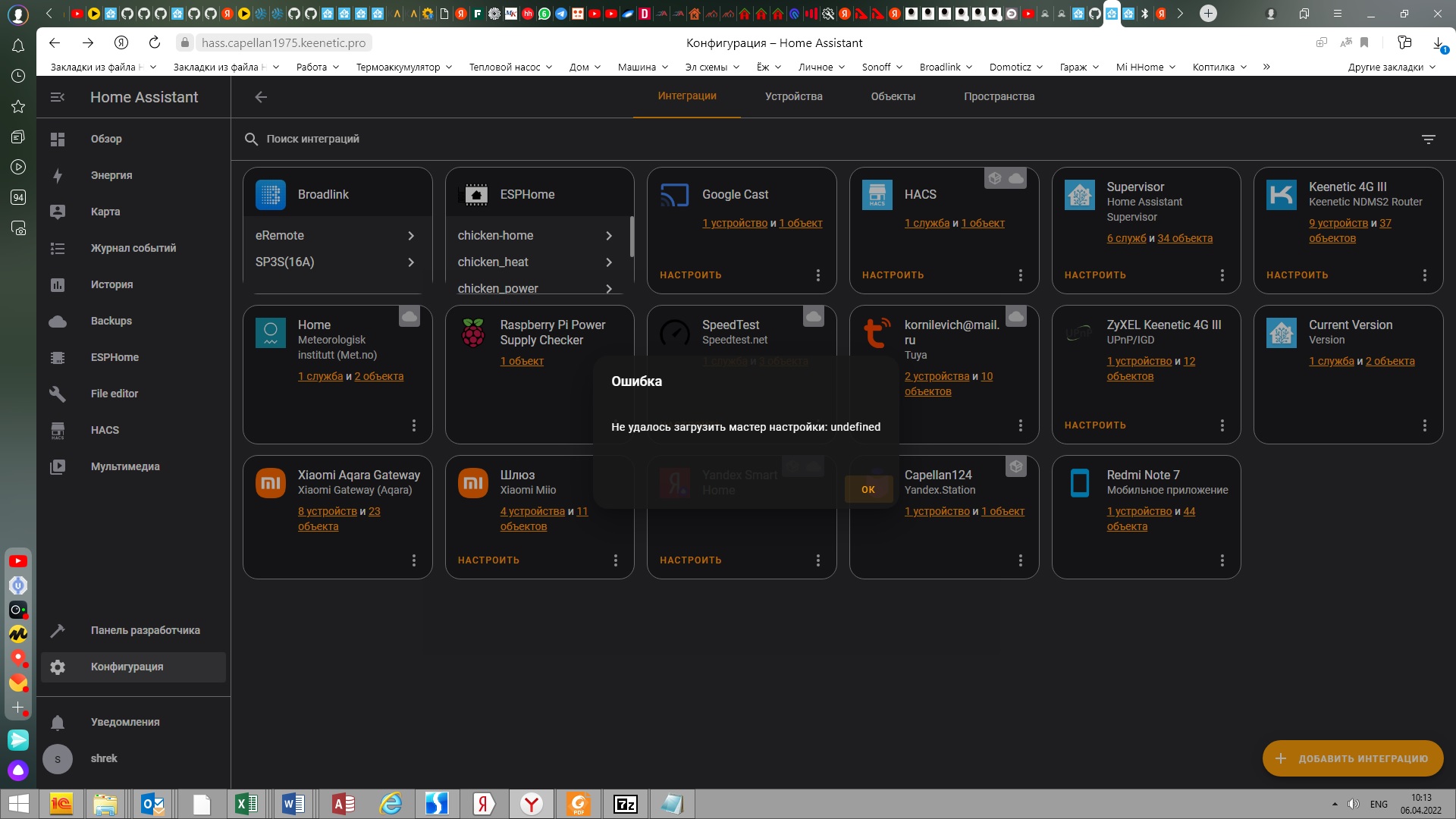The width and height of the screenshot is (1456, 819).
Task: Open the Supervisor card three-dot menu
Action: pos(1222,275)
